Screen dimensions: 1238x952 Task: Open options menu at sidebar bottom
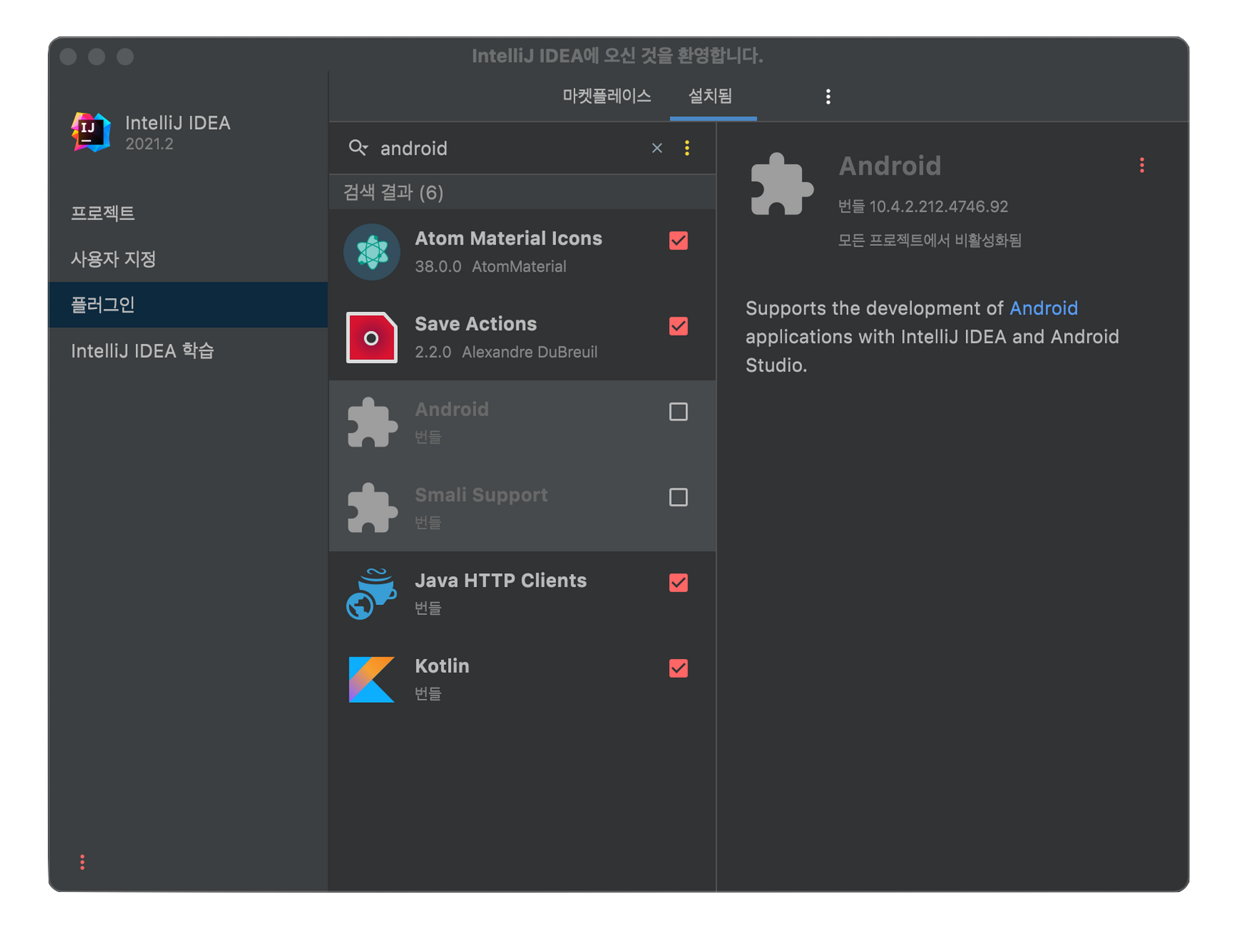pyautogui.click(x=82, y=862)
